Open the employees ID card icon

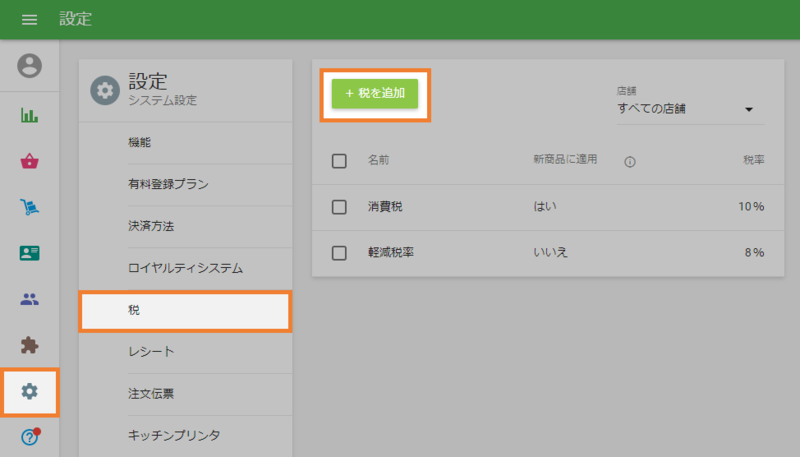[30, 253]
